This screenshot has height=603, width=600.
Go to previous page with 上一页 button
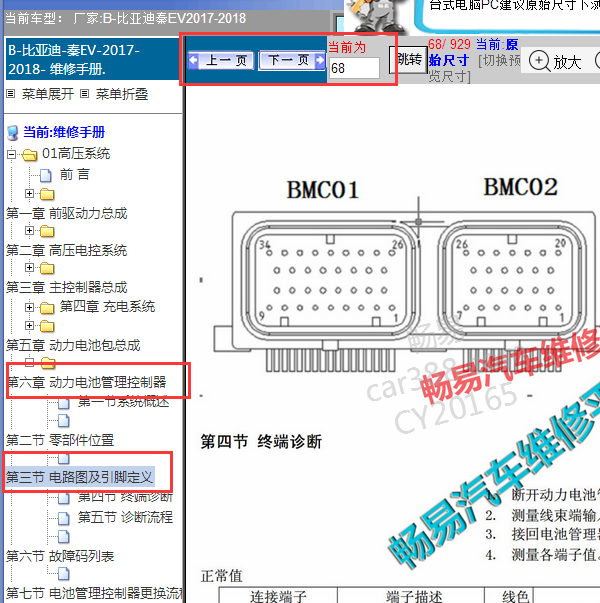click(x=221, y=60)
